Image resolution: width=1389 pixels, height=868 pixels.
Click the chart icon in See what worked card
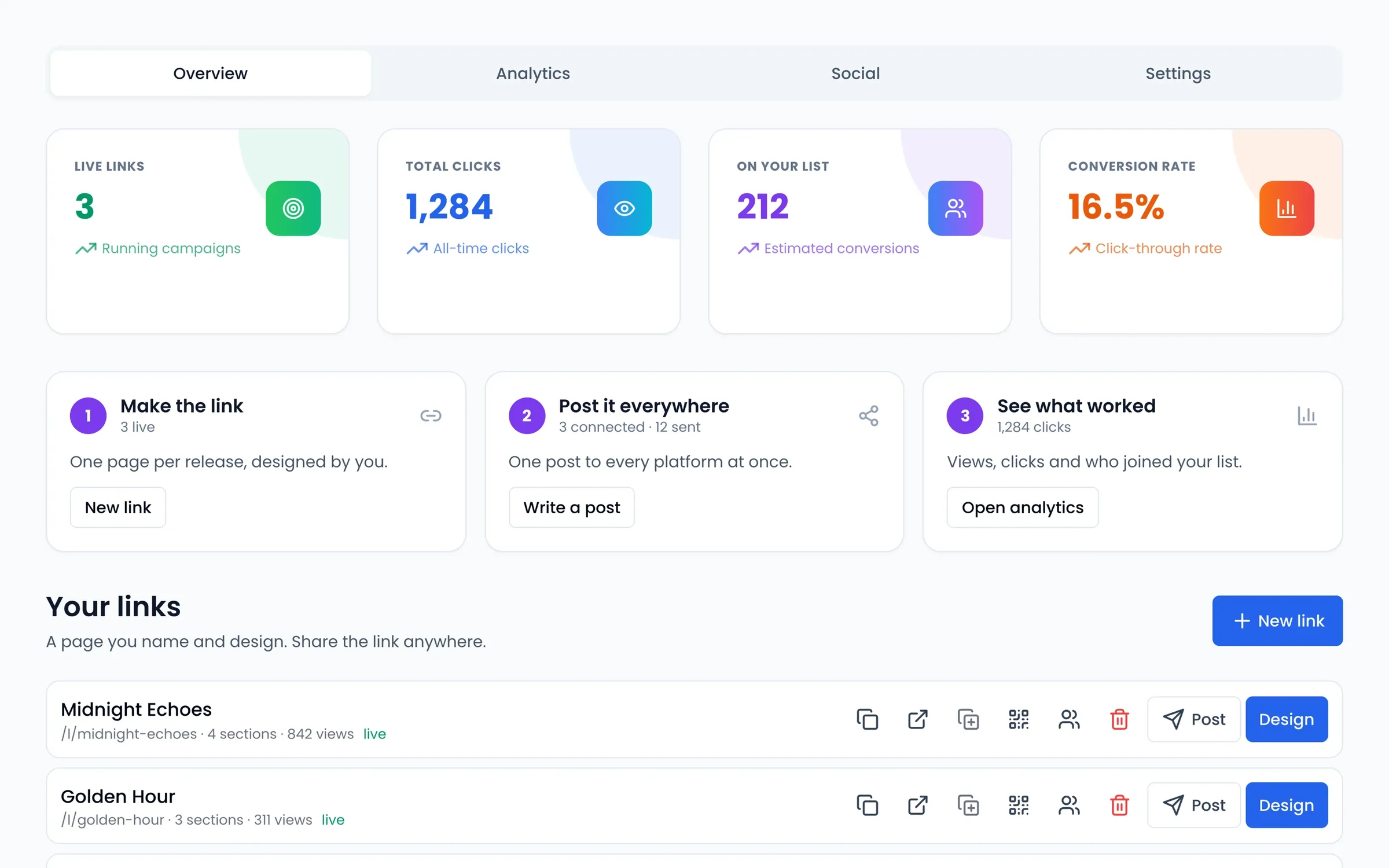coord(1307,415)
